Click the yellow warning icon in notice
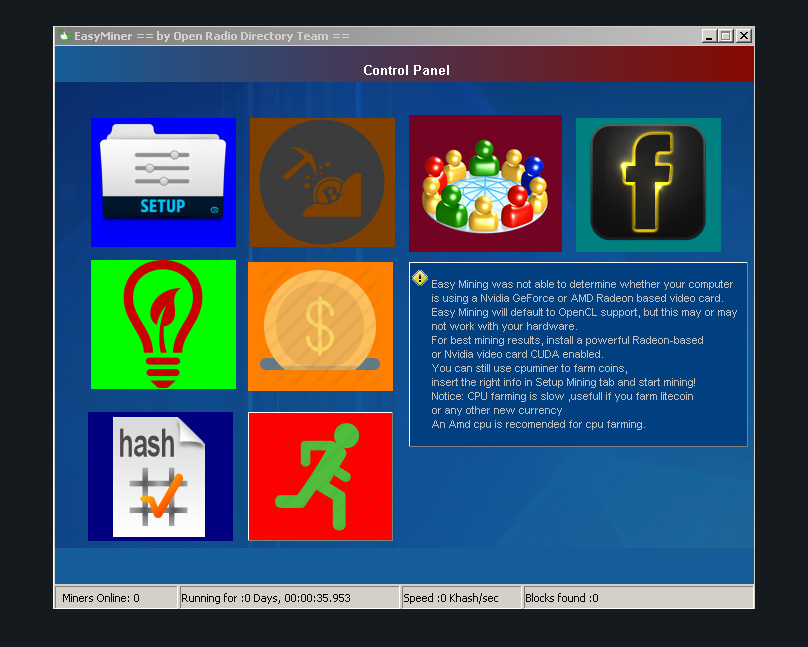Image resolution: width=808 pixels, height=647 pixels. [420, 278]
